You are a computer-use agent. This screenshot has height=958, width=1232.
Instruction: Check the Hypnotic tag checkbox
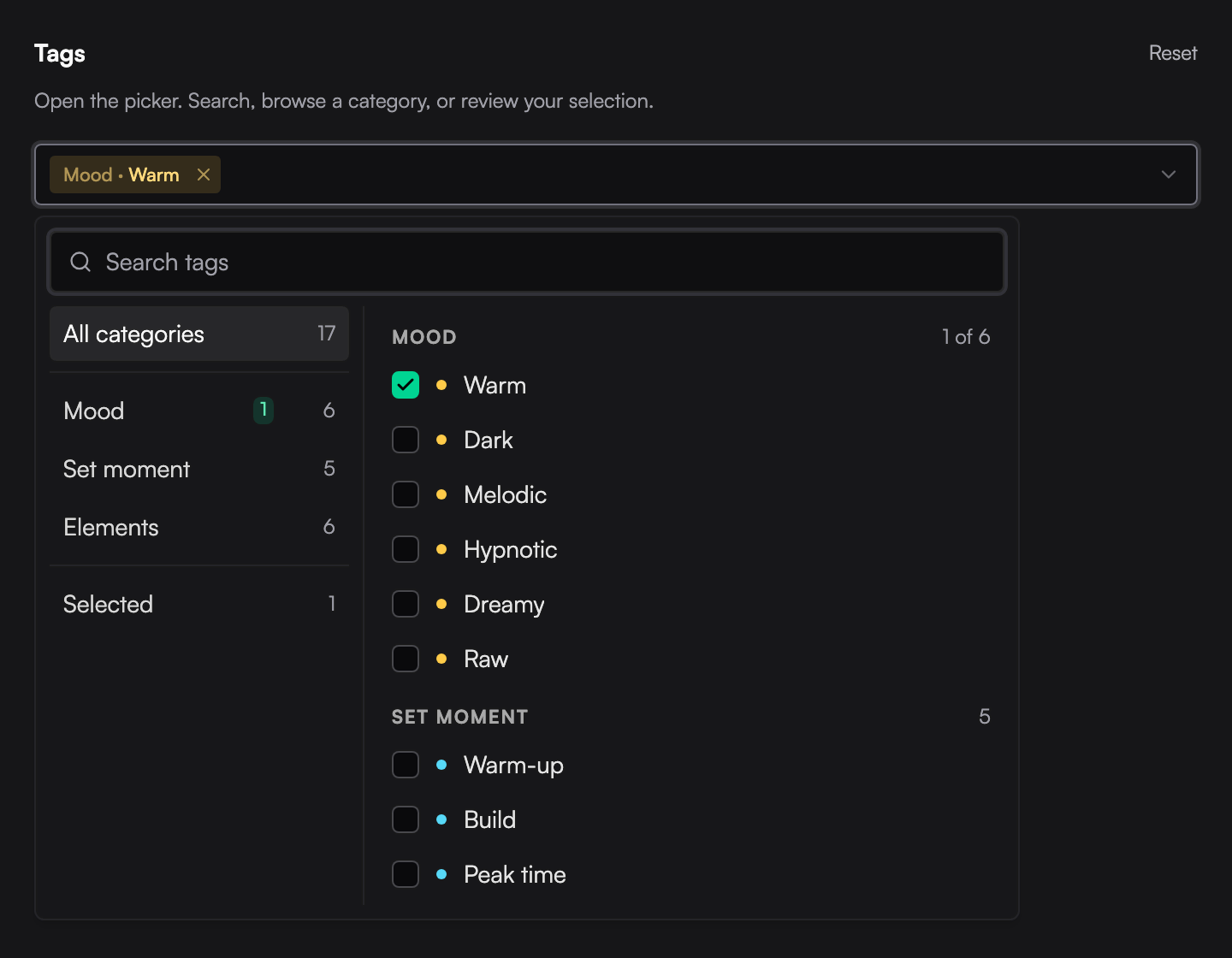coord(406,549)
